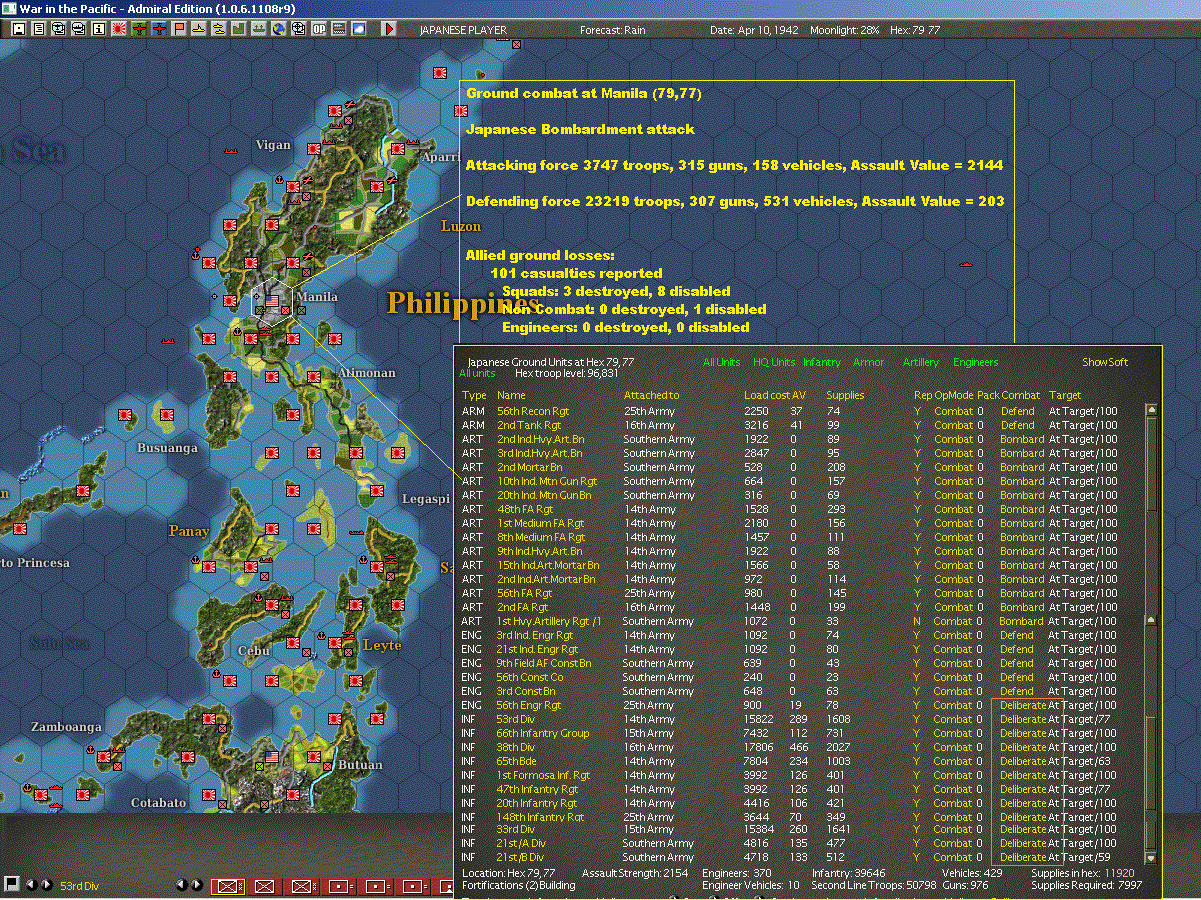
Task: Click previous-unit arrow left of 53rd Div
Action: coord(32,885)
